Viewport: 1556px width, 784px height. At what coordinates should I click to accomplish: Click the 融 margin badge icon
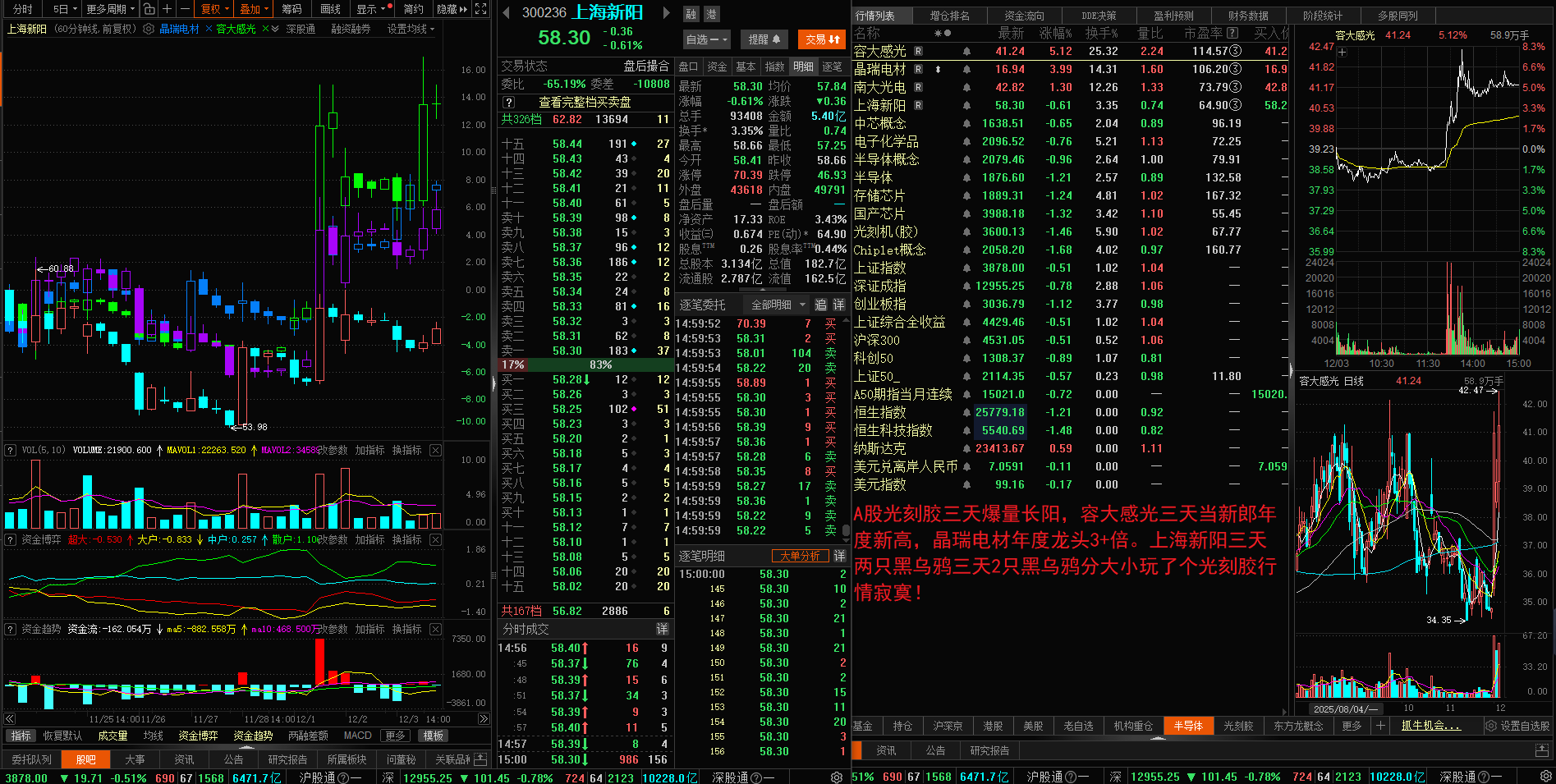point(691,14)
